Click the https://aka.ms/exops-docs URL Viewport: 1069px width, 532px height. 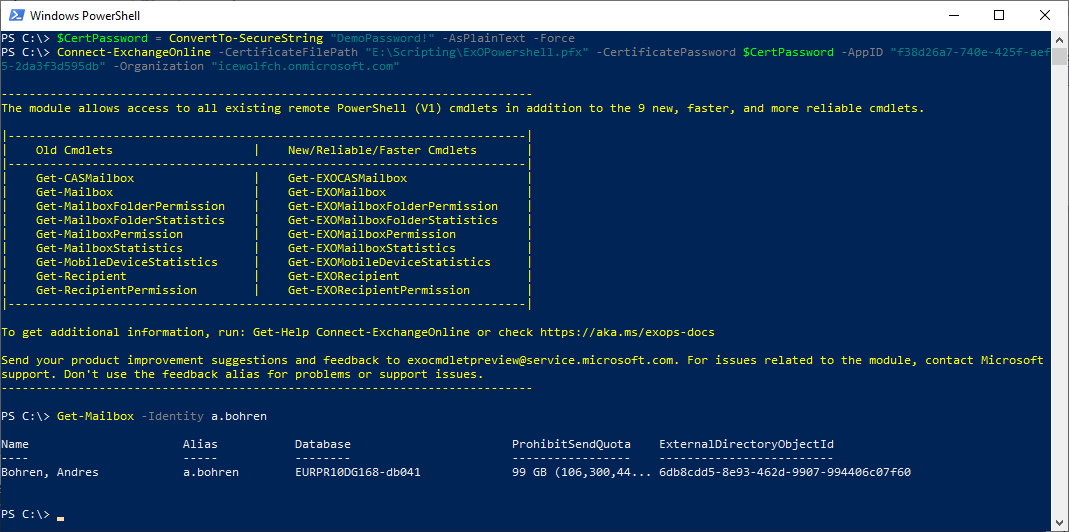click(627, 332)
